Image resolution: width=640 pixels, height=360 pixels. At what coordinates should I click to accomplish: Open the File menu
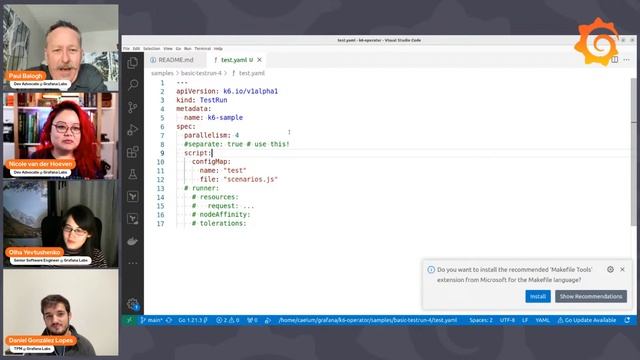point(127,49)
